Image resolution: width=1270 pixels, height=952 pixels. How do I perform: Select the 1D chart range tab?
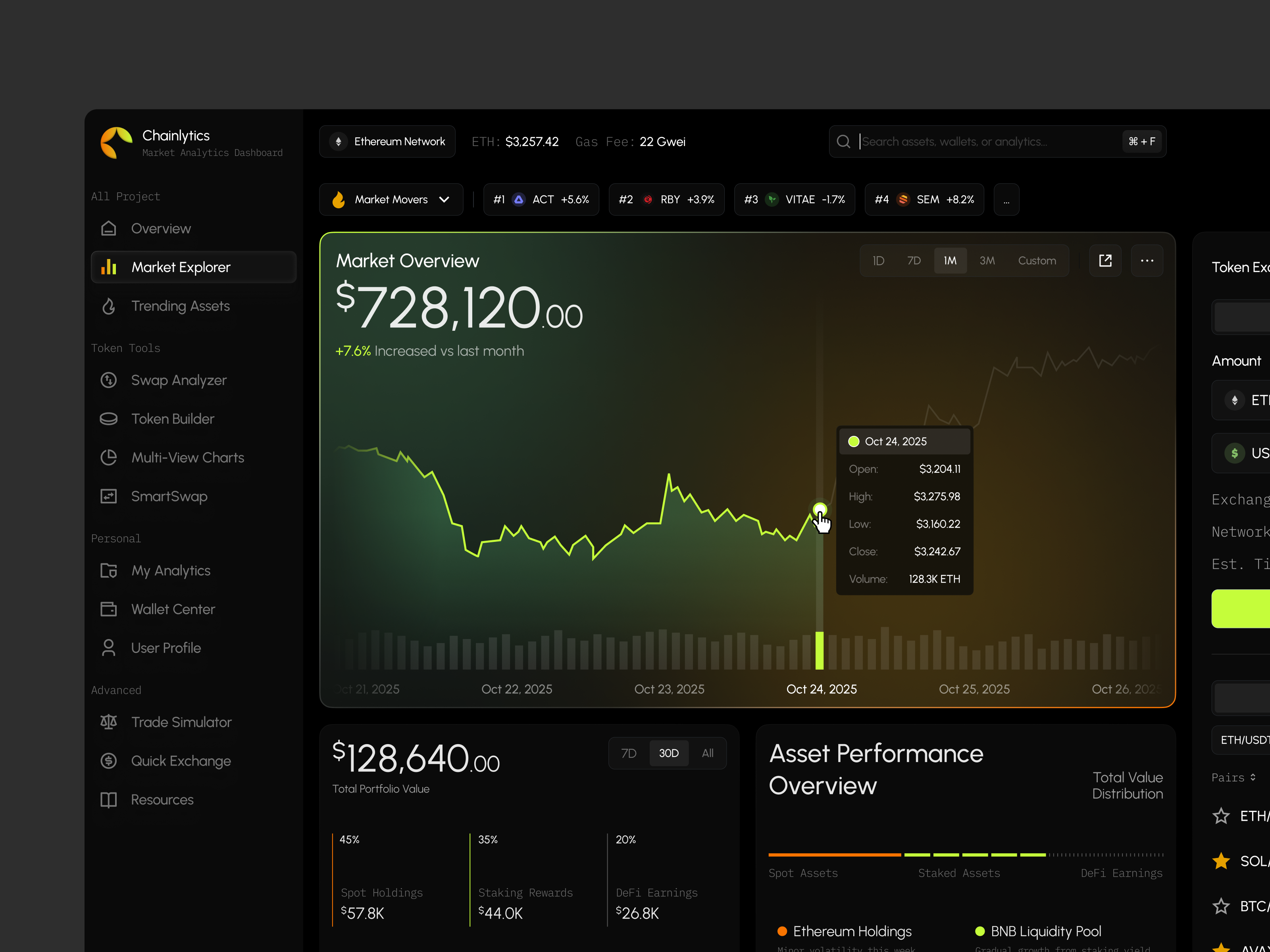click(x=878, y=261)
